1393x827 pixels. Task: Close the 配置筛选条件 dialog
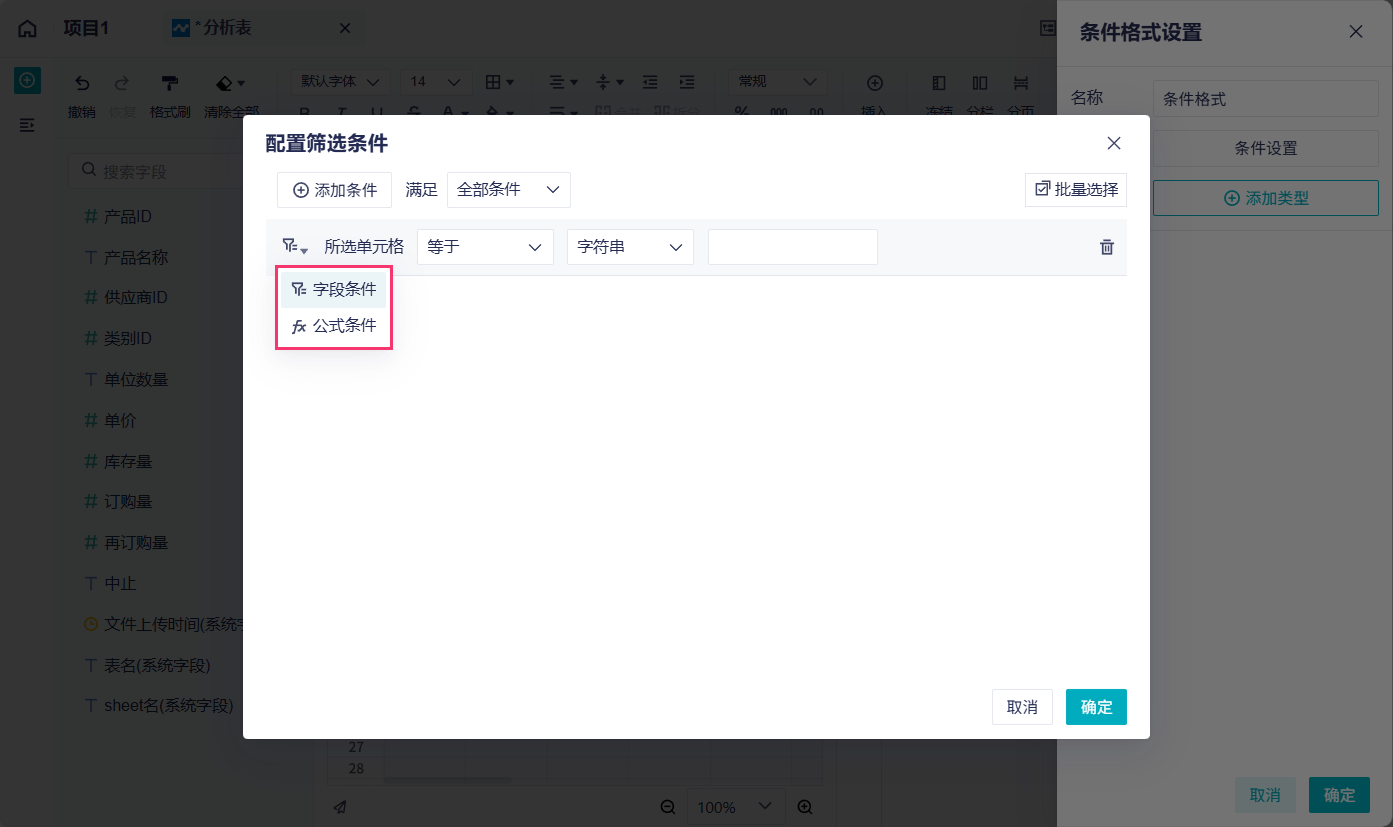1114,143
